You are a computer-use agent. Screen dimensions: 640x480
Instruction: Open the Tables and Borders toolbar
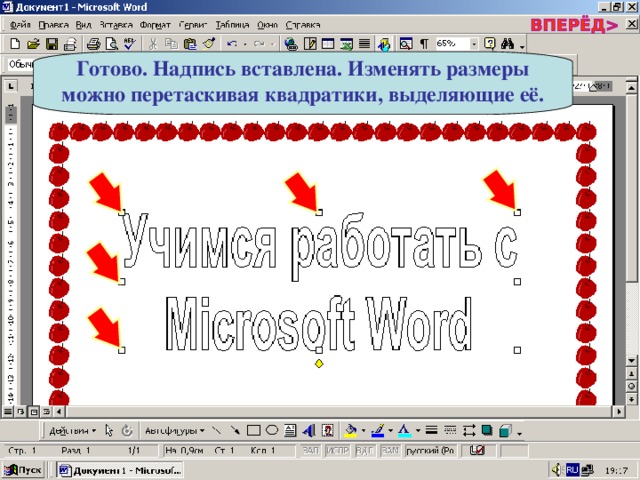310,43
